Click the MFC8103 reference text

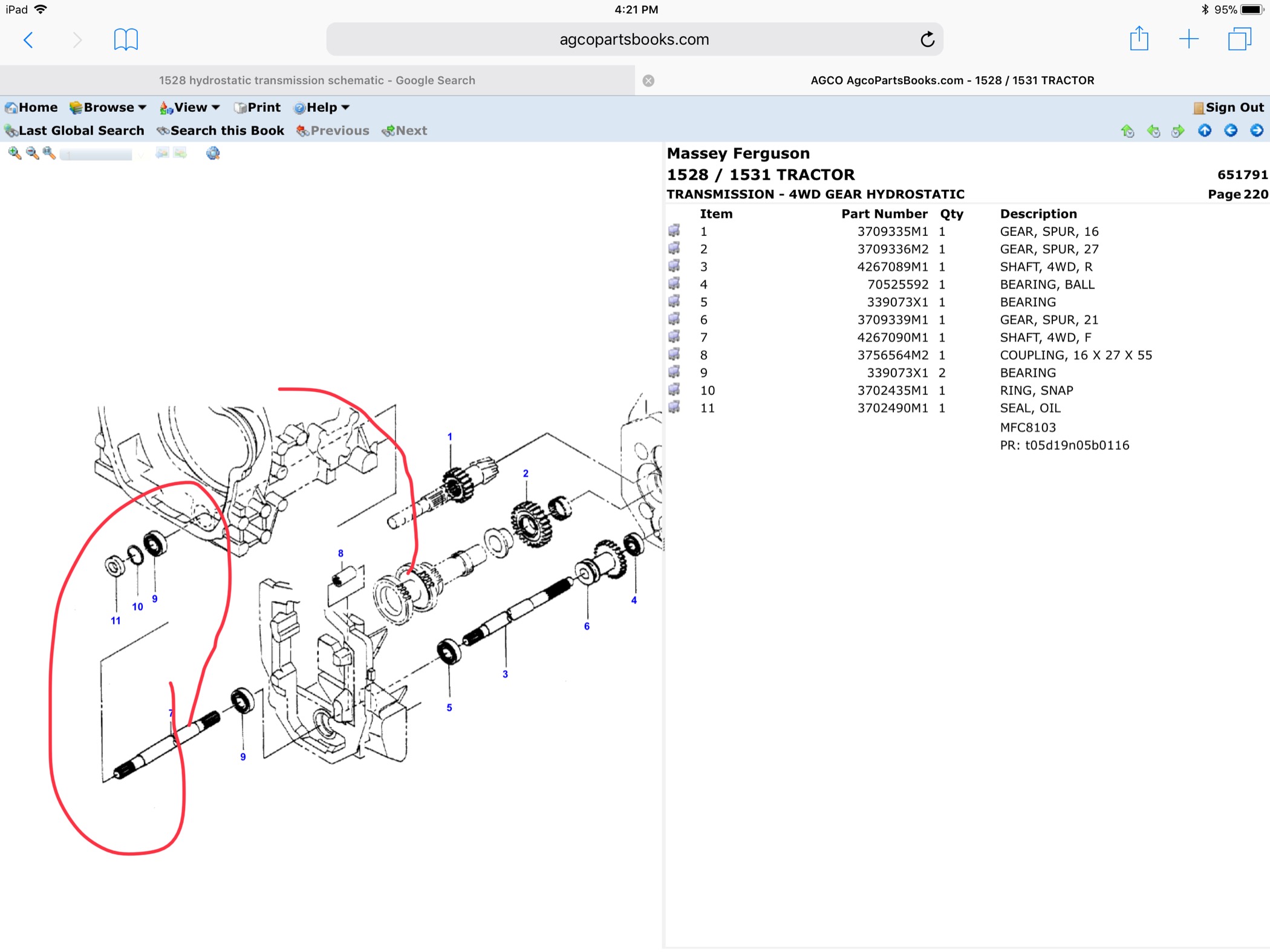pos(1027,428)
